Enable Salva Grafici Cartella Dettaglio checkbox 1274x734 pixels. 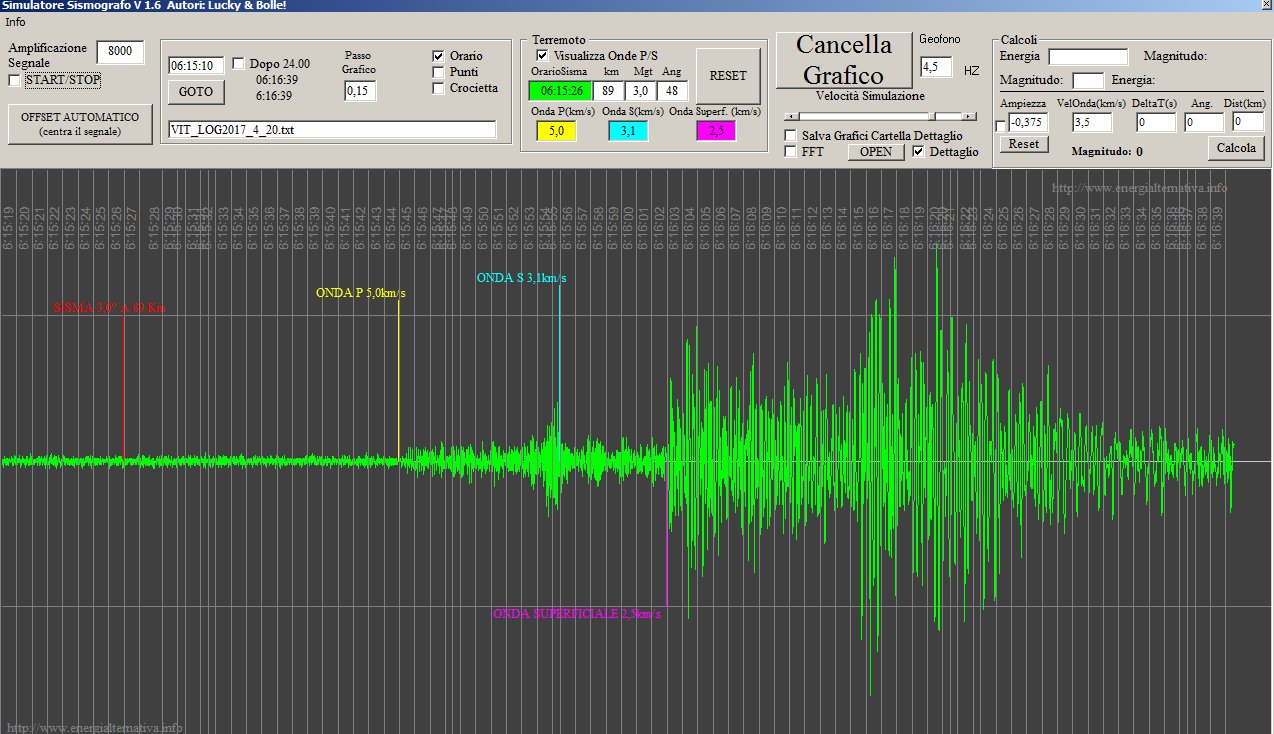[x=791, y=135]
